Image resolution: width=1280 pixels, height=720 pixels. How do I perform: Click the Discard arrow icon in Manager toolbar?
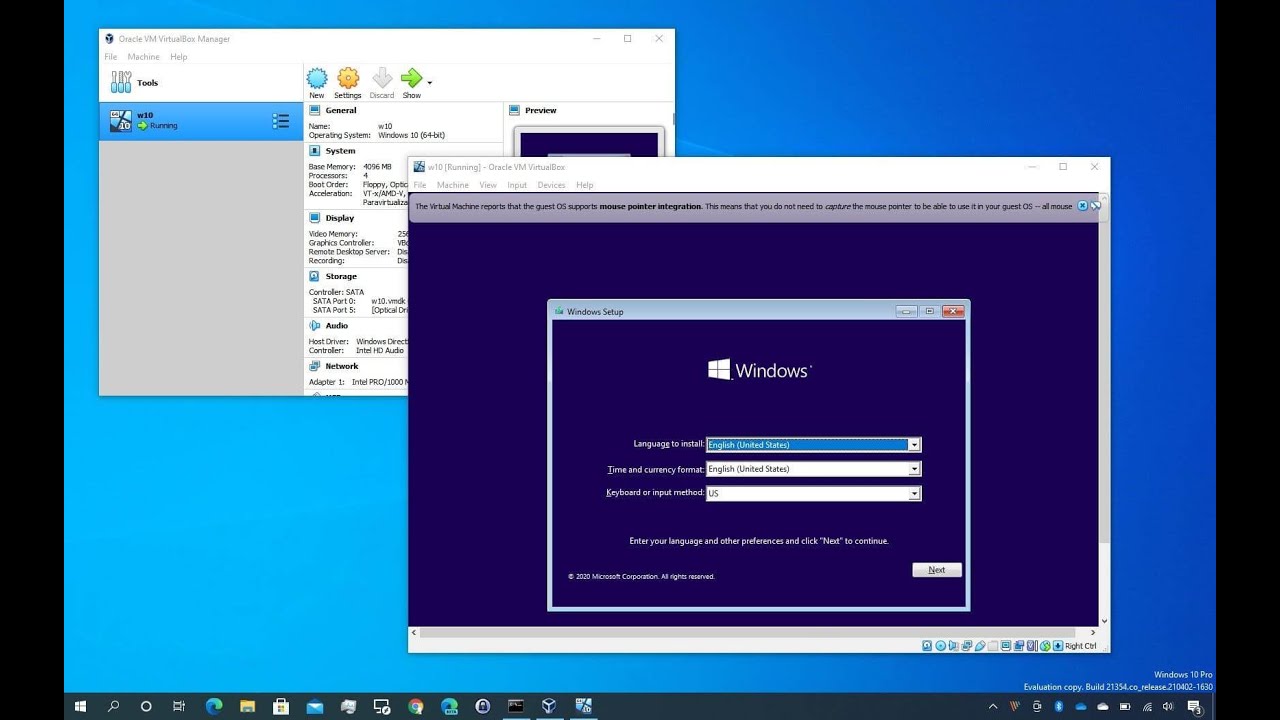coord(382,79)
